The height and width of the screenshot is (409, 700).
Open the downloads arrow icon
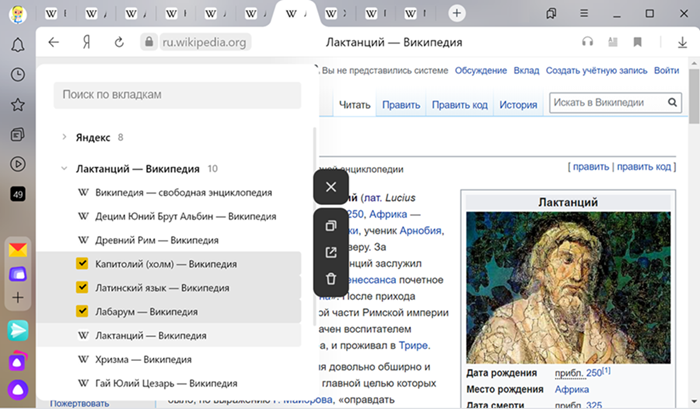[682, 42]
